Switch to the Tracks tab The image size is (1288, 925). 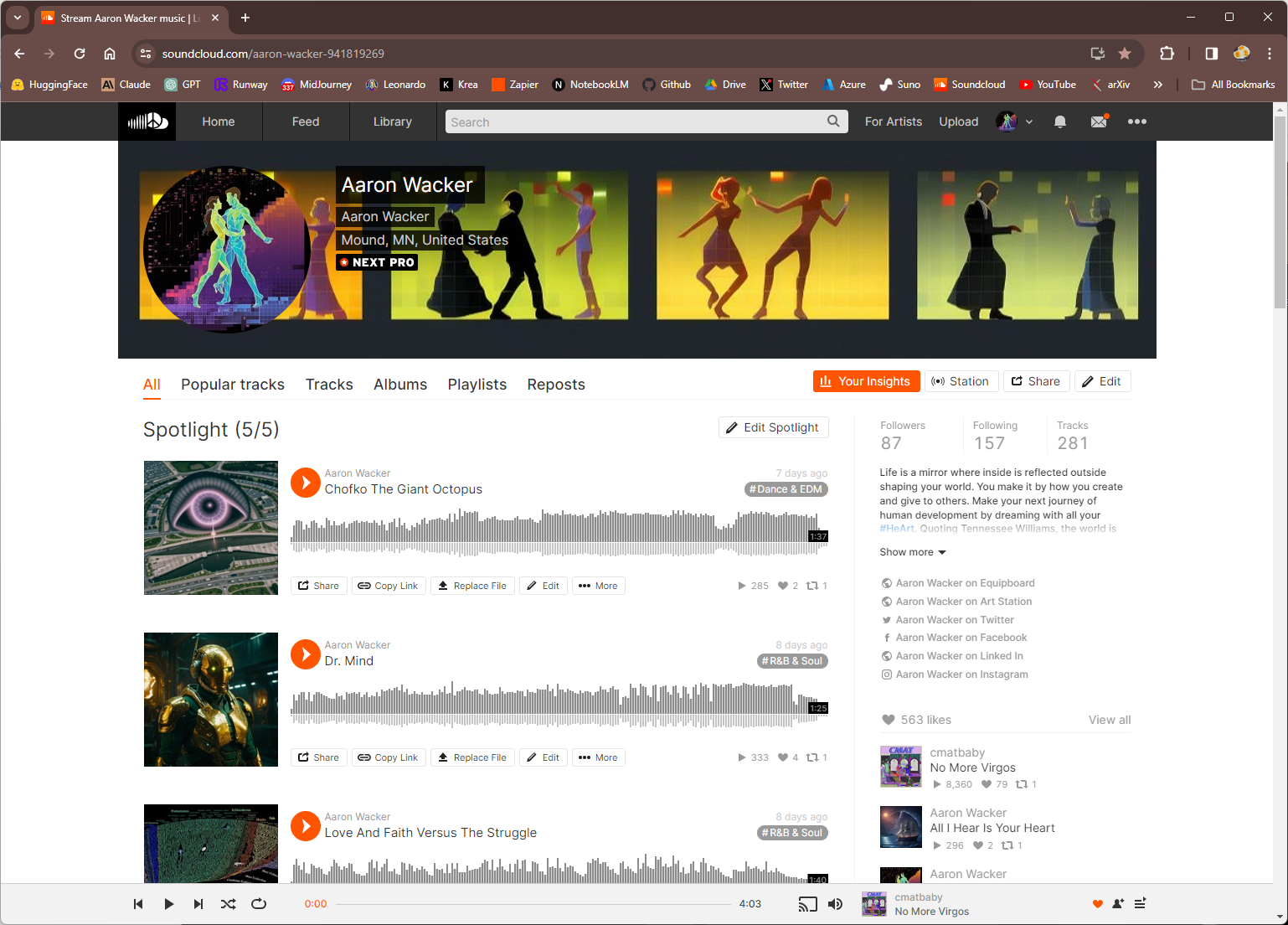(x=329, y=385)
